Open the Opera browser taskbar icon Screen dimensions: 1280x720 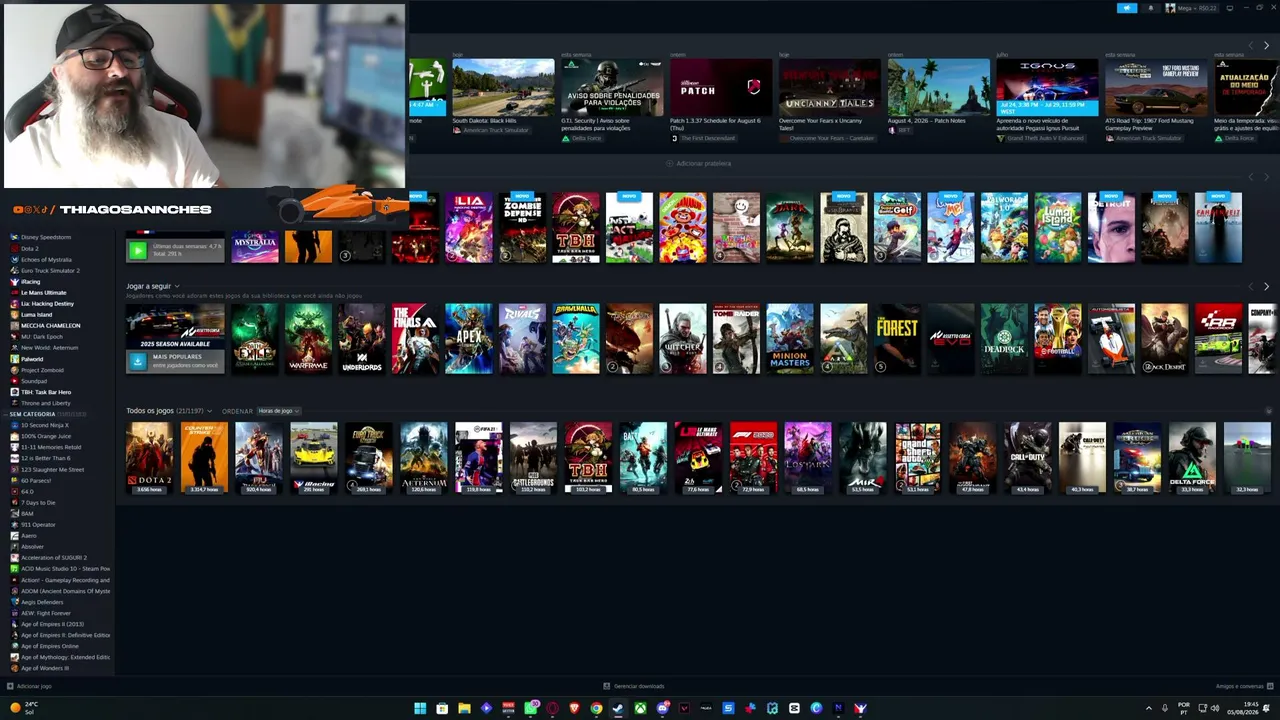tap(552, 708)
